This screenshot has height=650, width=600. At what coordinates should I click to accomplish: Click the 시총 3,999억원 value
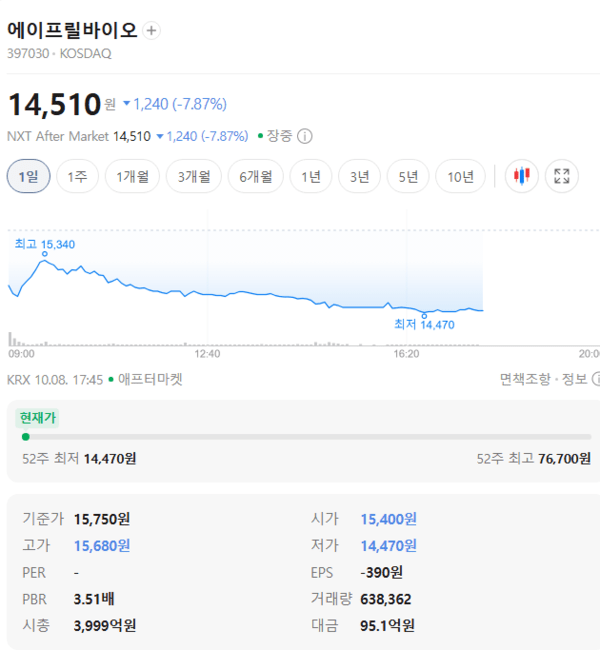[105, 626]
